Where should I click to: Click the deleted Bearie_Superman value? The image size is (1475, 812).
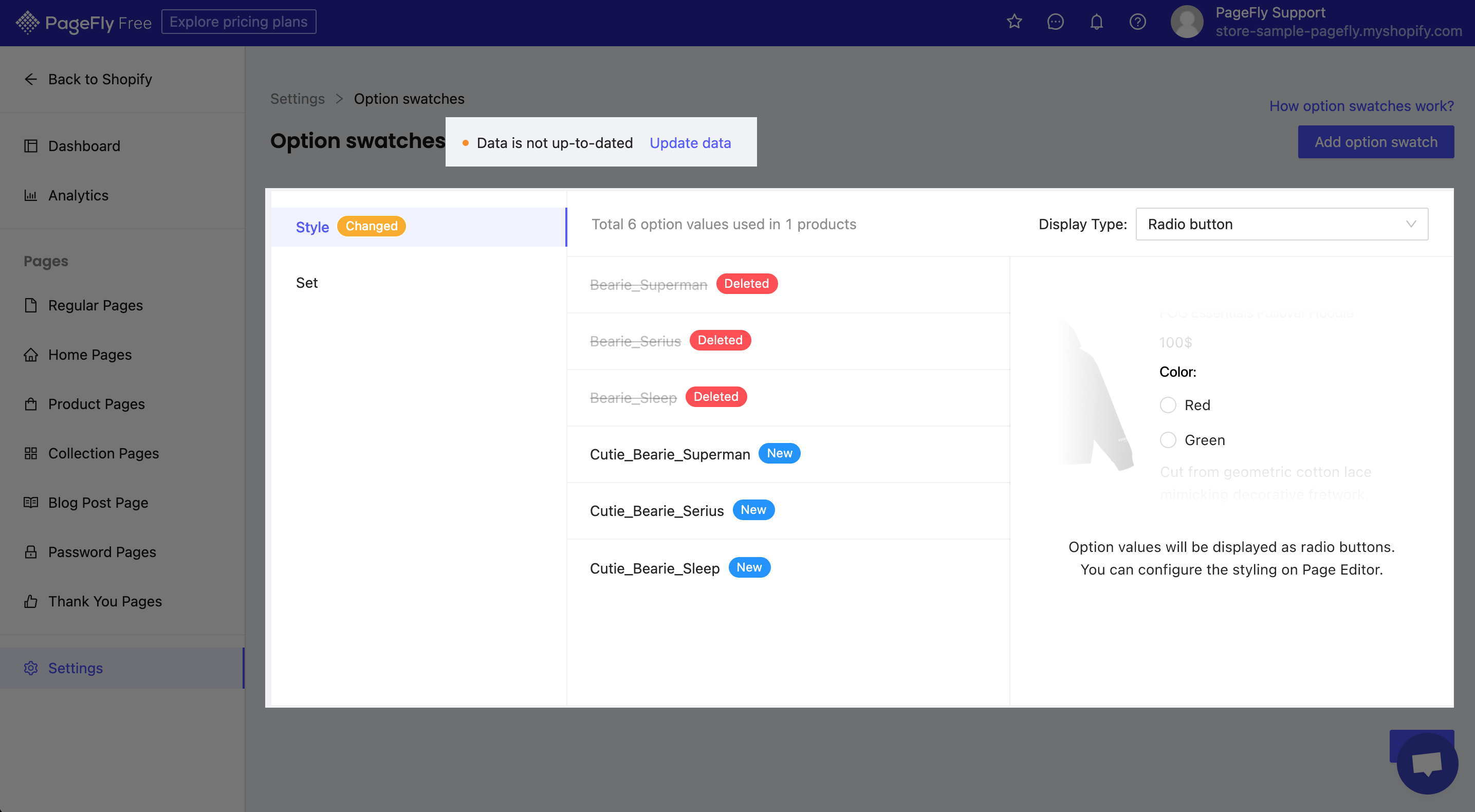tap(649, 285)
